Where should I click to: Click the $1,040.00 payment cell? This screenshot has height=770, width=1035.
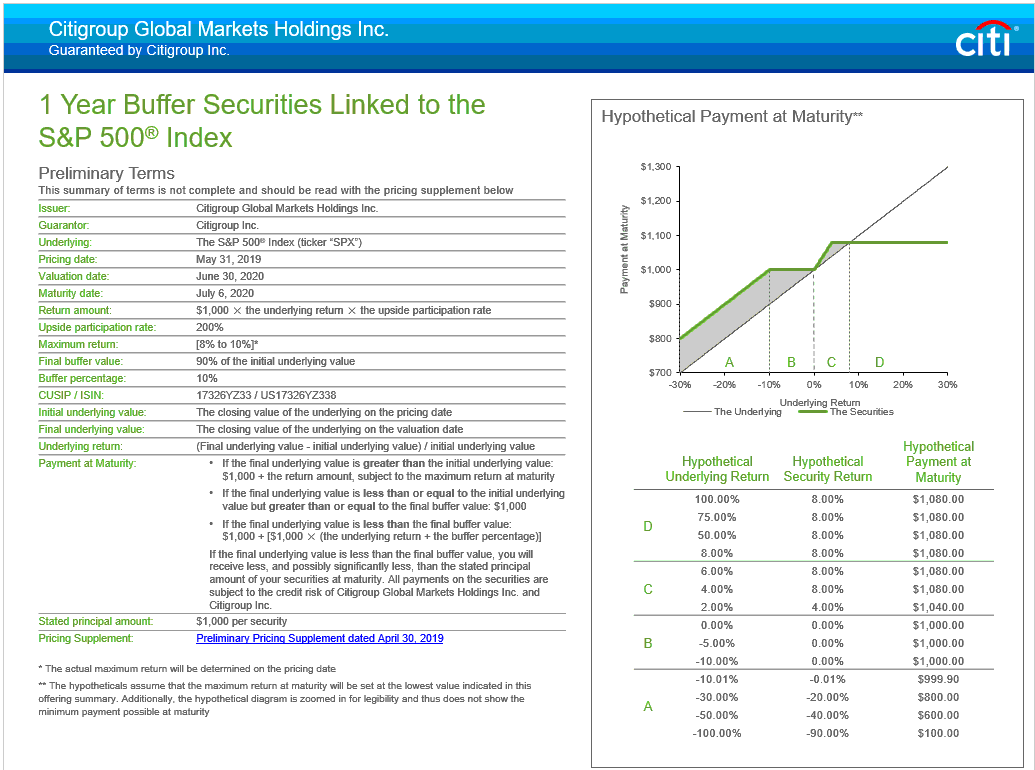[937, 607]
